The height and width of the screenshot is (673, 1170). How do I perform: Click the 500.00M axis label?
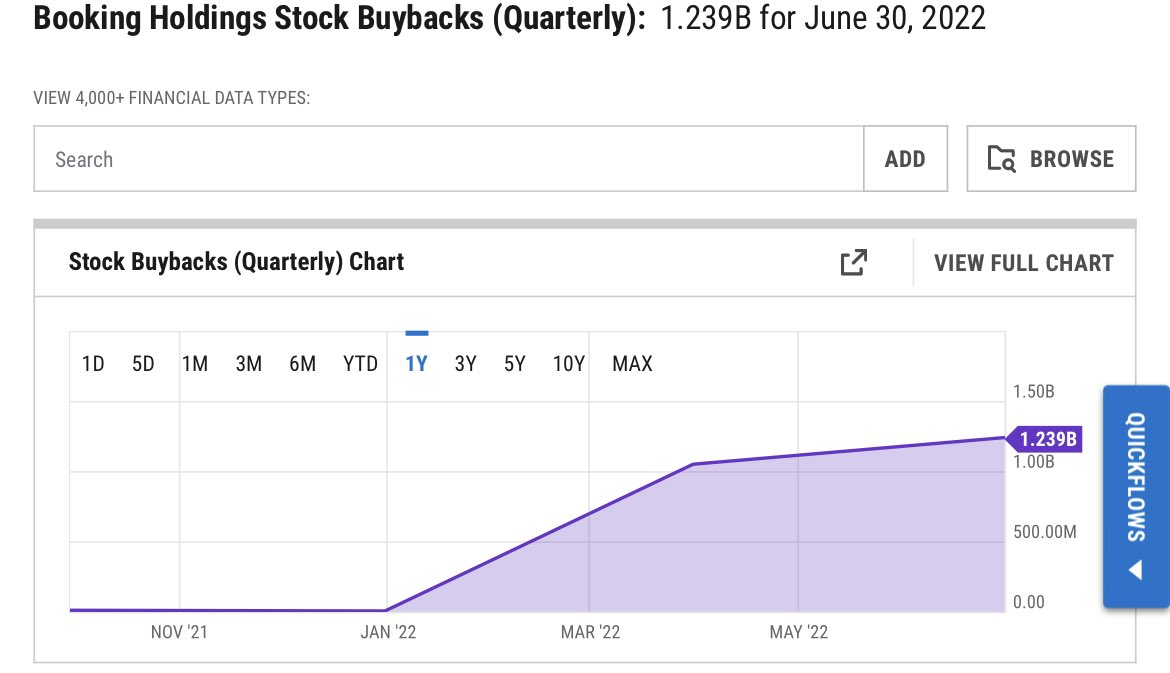click(1045, 532)
